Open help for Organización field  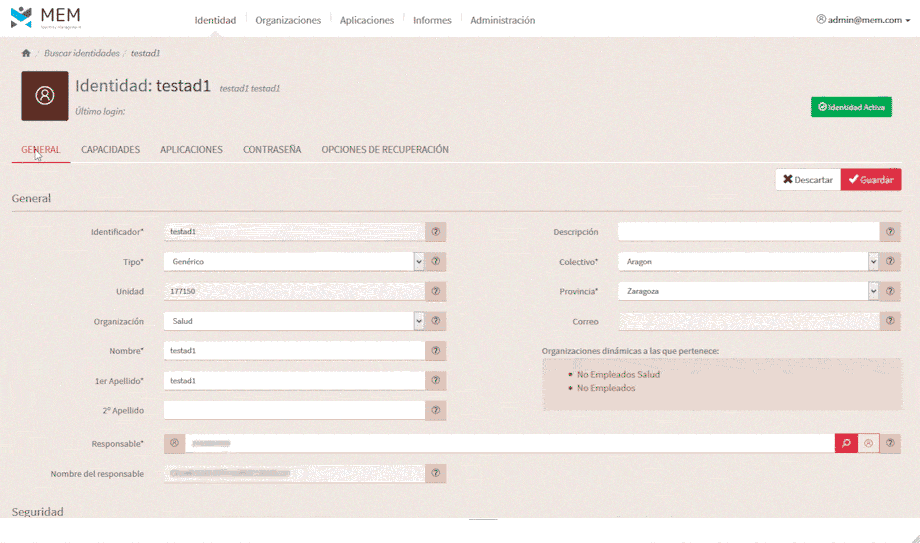click(435, 321)
